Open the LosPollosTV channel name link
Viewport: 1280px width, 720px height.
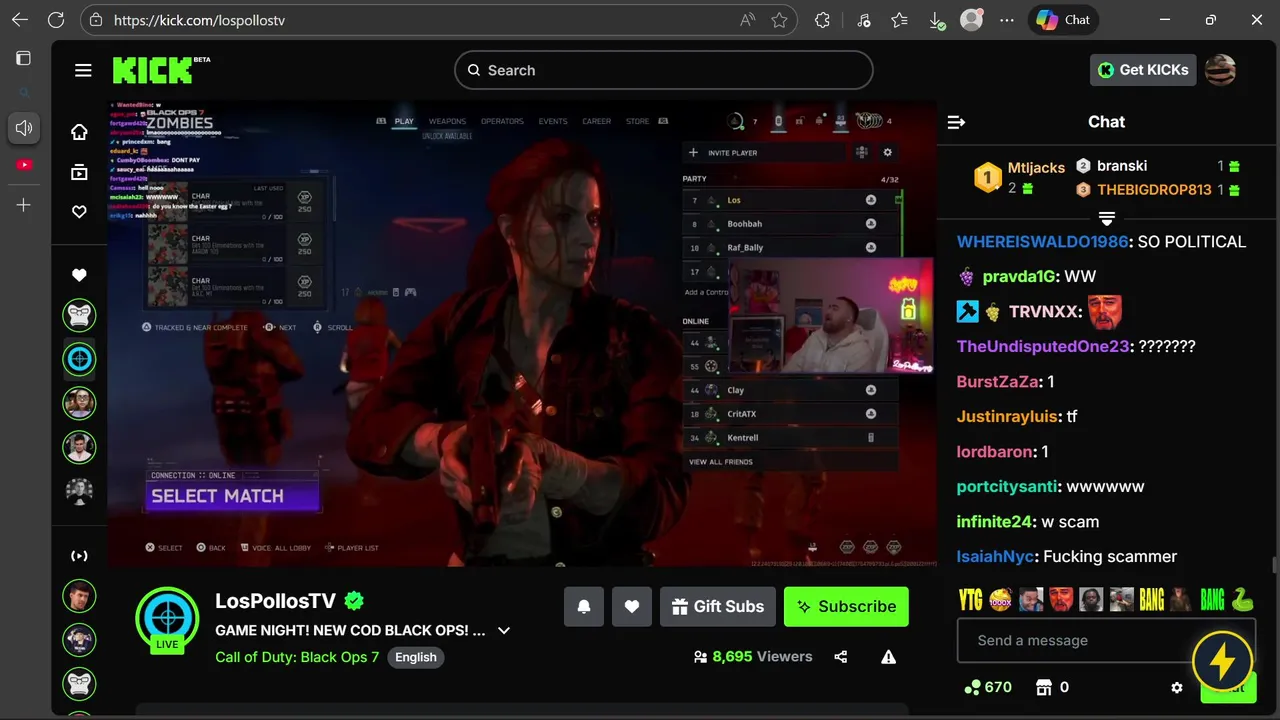coord(275,601)
